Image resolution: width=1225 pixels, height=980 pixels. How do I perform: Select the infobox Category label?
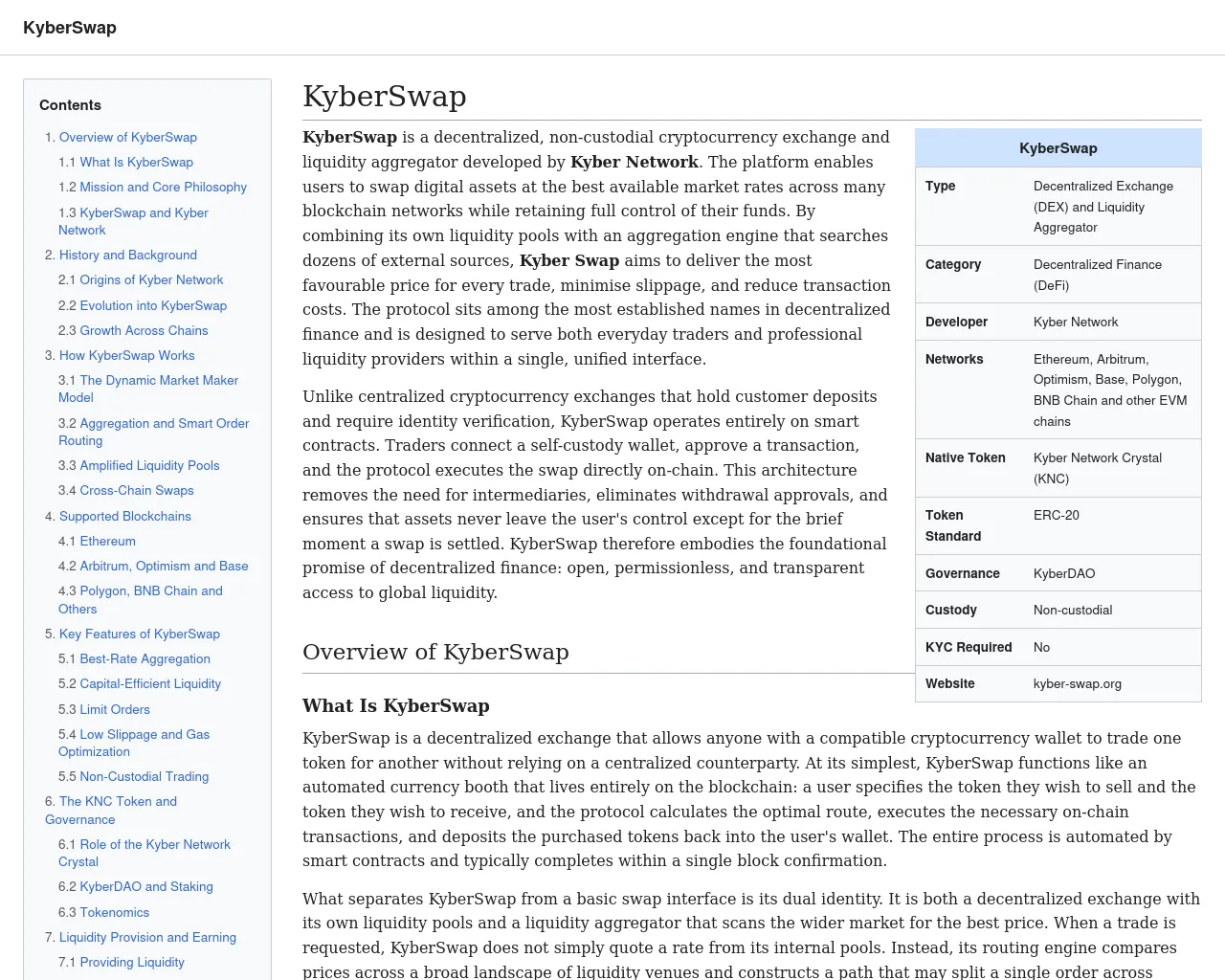coord(953,264)
